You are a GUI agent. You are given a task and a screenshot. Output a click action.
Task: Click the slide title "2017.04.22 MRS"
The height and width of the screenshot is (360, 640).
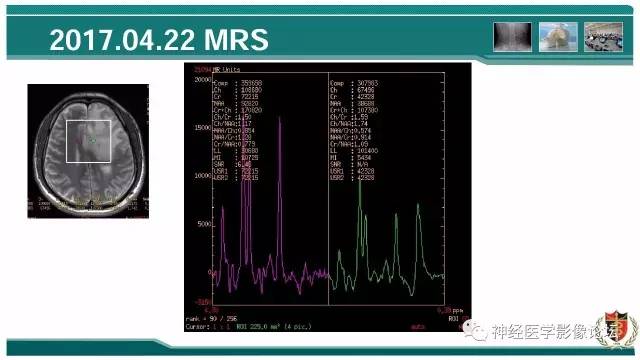click(159, 40)
